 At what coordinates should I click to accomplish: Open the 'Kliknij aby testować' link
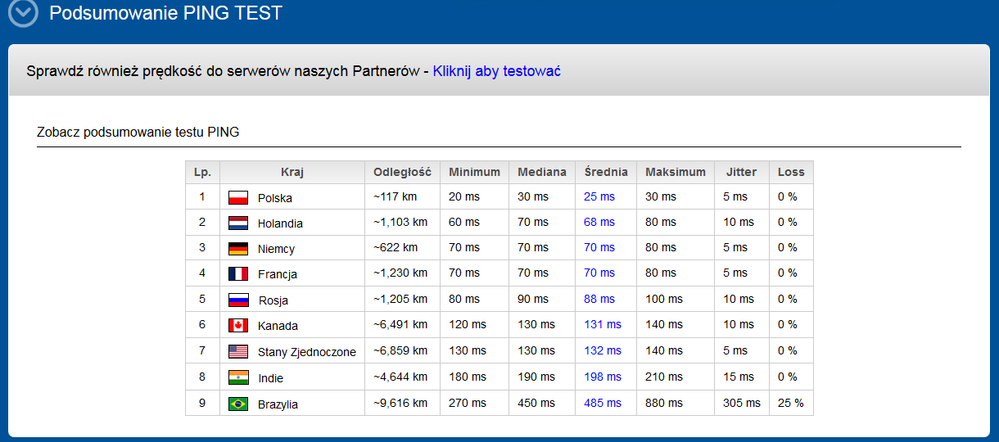pyautogui.click(x=497, y=71)
